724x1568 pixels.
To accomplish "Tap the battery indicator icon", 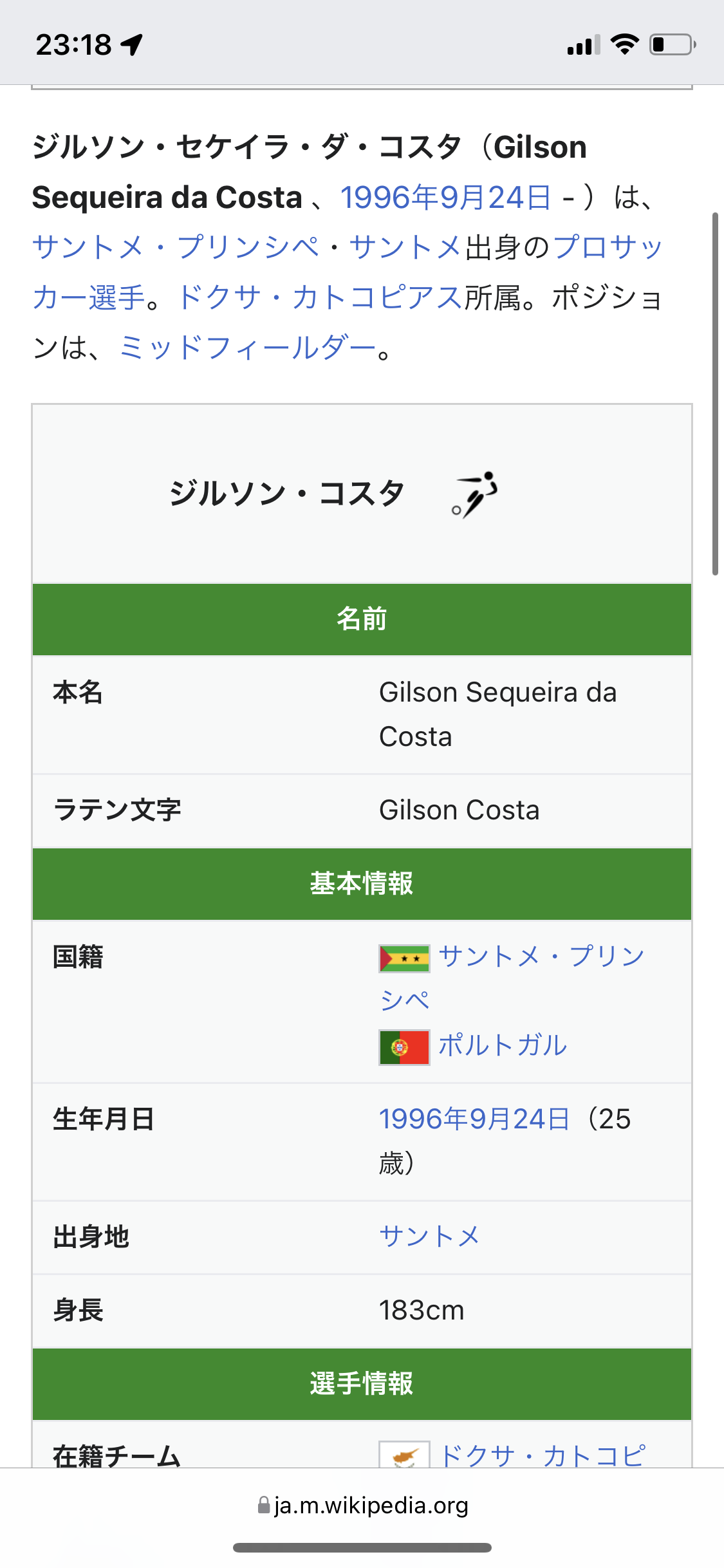I will coord(673,44).
